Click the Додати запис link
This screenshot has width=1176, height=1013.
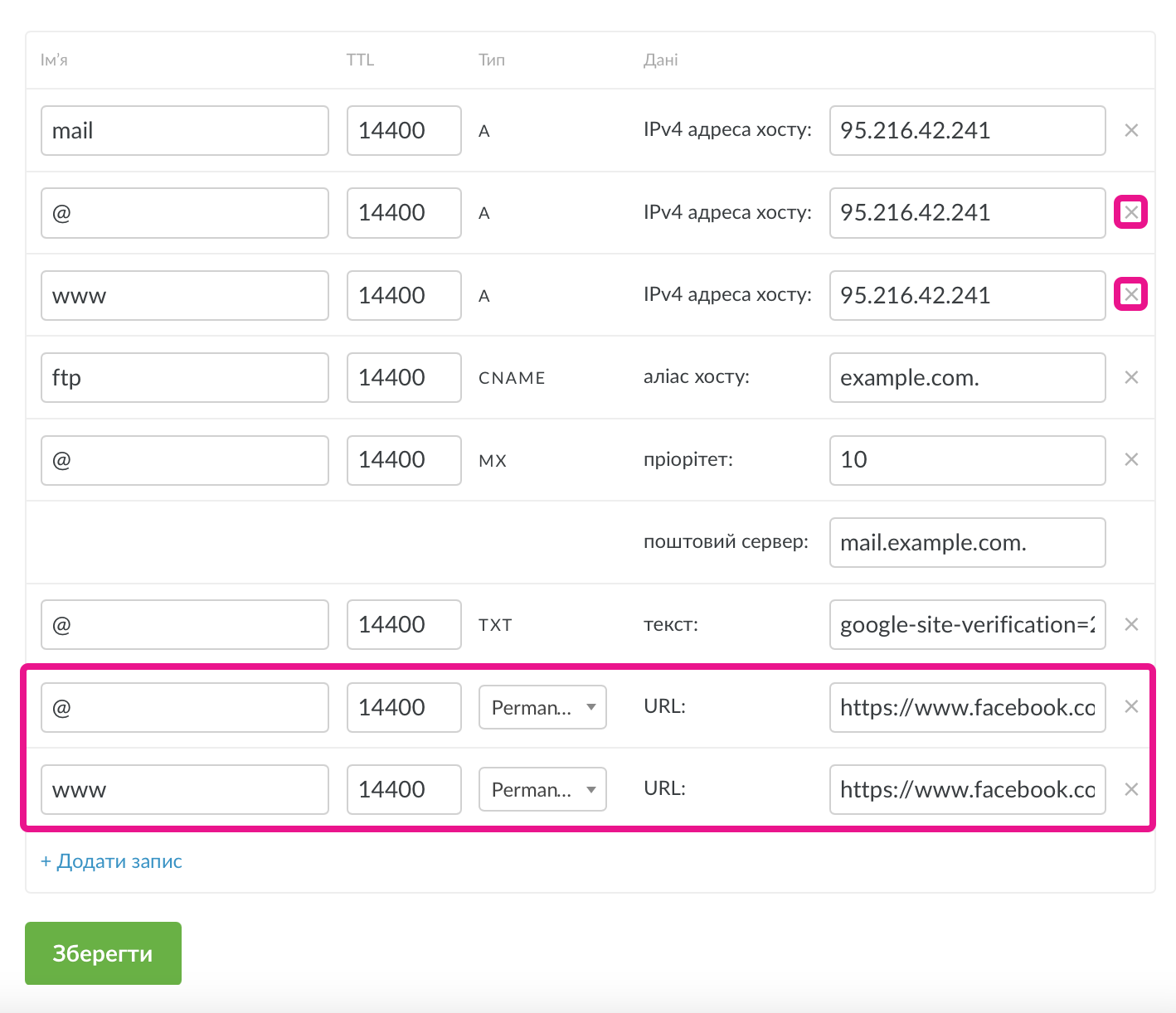[111, 861]
